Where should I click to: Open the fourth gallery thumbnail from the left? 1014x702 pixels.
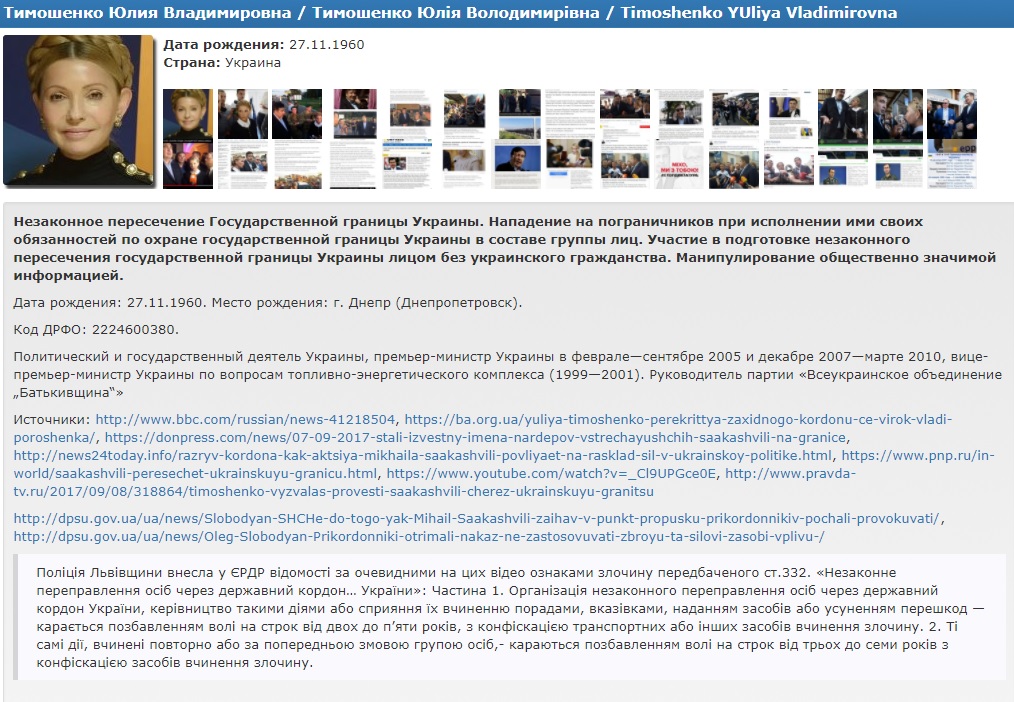pos(353,138)
